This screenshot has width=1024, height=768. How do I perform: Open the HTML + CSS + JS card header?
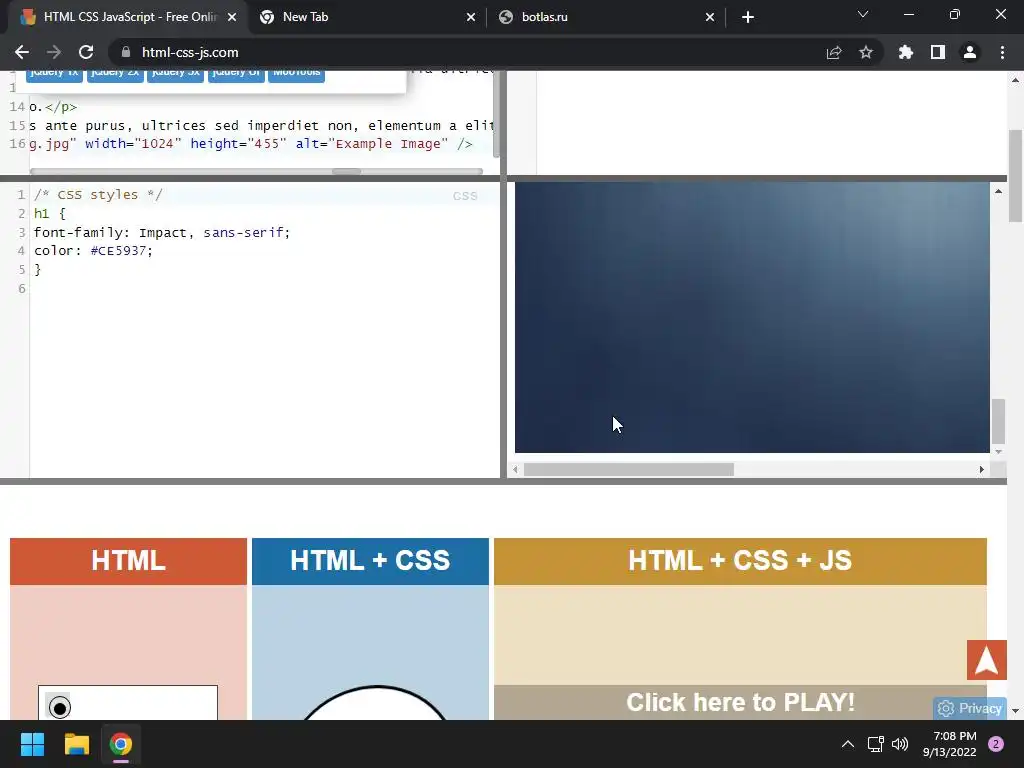tap(740, 561)
